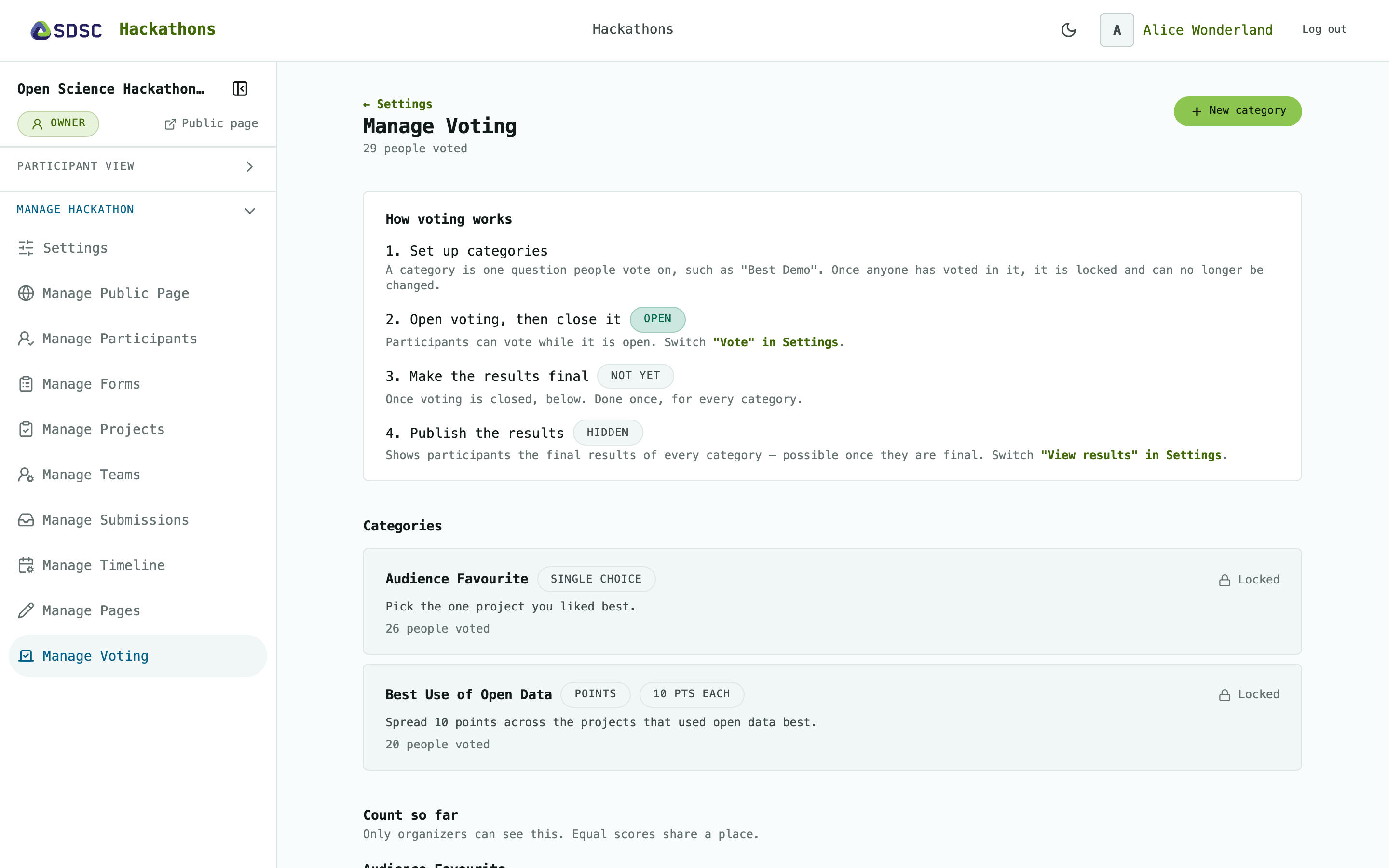Click the NOT YET status badge
This screenshot has width=1389, height=868.
(635, 376)
